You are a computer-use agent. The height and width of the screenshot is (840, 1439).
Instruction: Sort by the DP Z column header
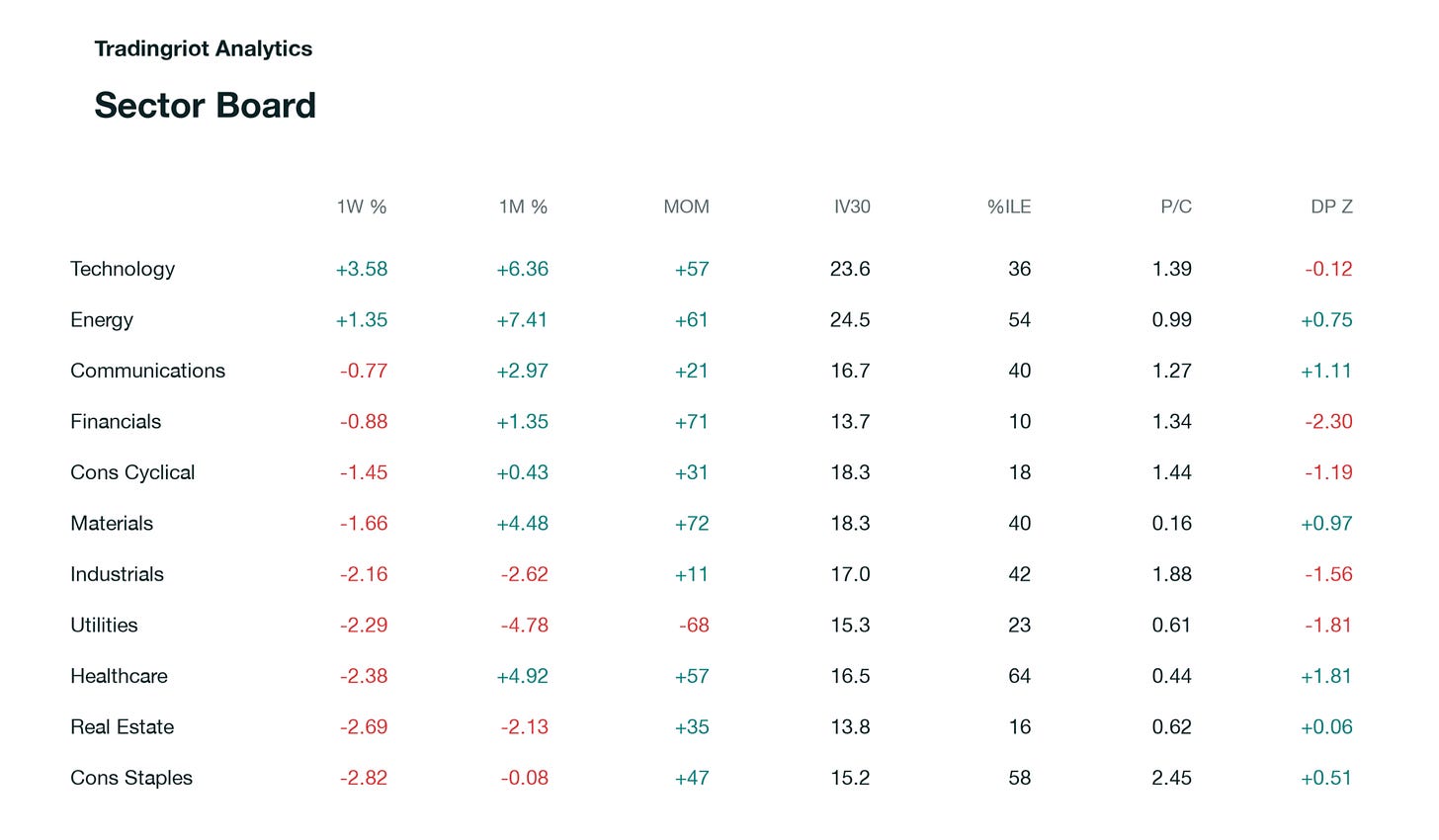[1331, 207]
